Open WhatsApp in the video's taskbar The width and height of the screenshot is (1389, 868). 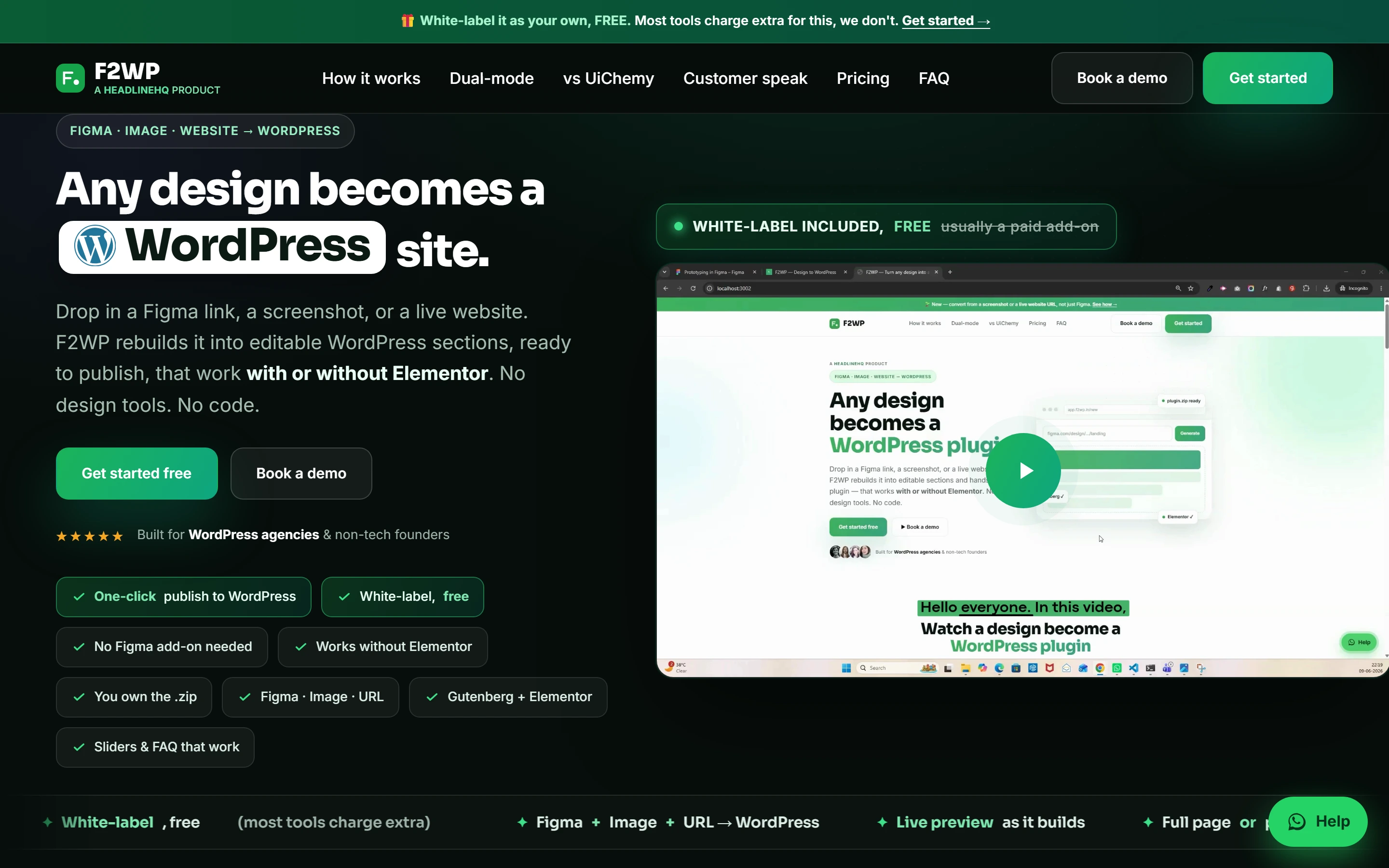point(1117,668)
